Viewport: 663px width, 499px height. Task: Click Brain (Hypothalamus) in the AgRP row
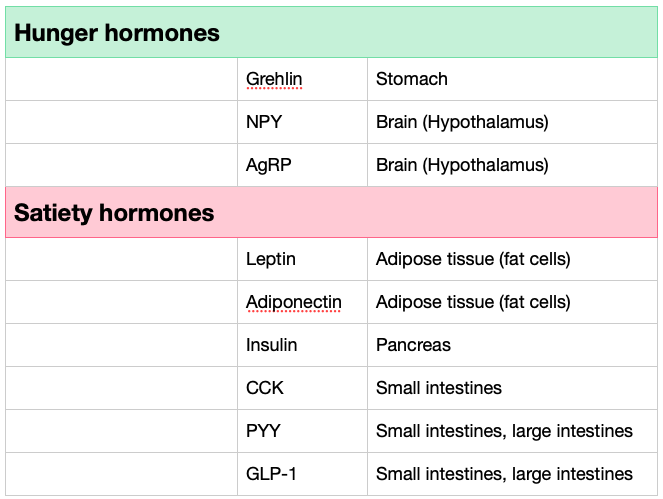point(512,165)
